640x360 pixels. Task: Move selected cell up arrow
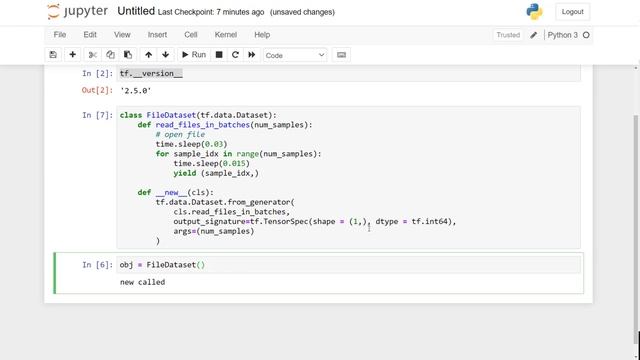pyautogui.click(x=149, y=55)
